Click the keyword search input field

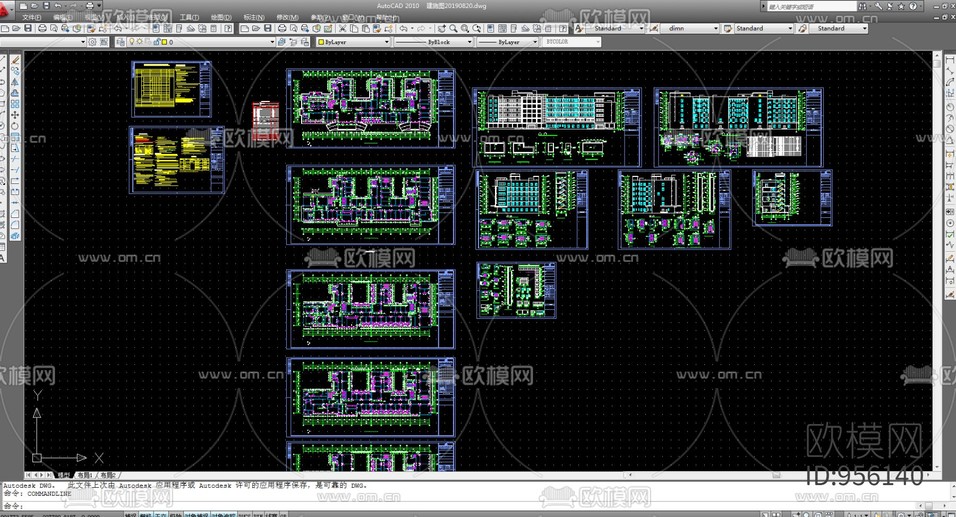coord(812,6)
